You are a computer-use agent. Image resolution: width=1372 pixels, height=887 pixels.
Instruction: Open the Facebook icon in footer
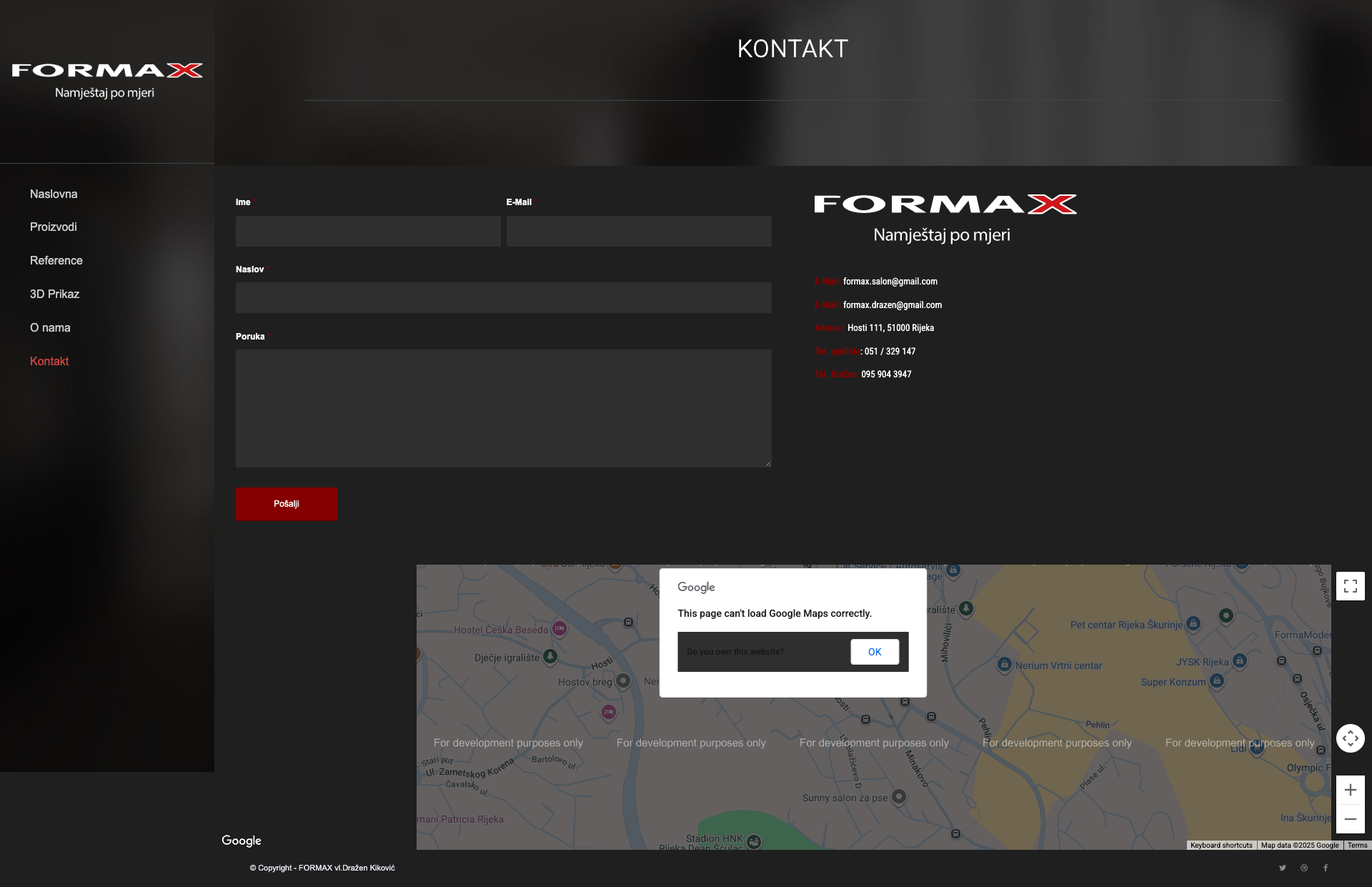[x=1326, y=868]
